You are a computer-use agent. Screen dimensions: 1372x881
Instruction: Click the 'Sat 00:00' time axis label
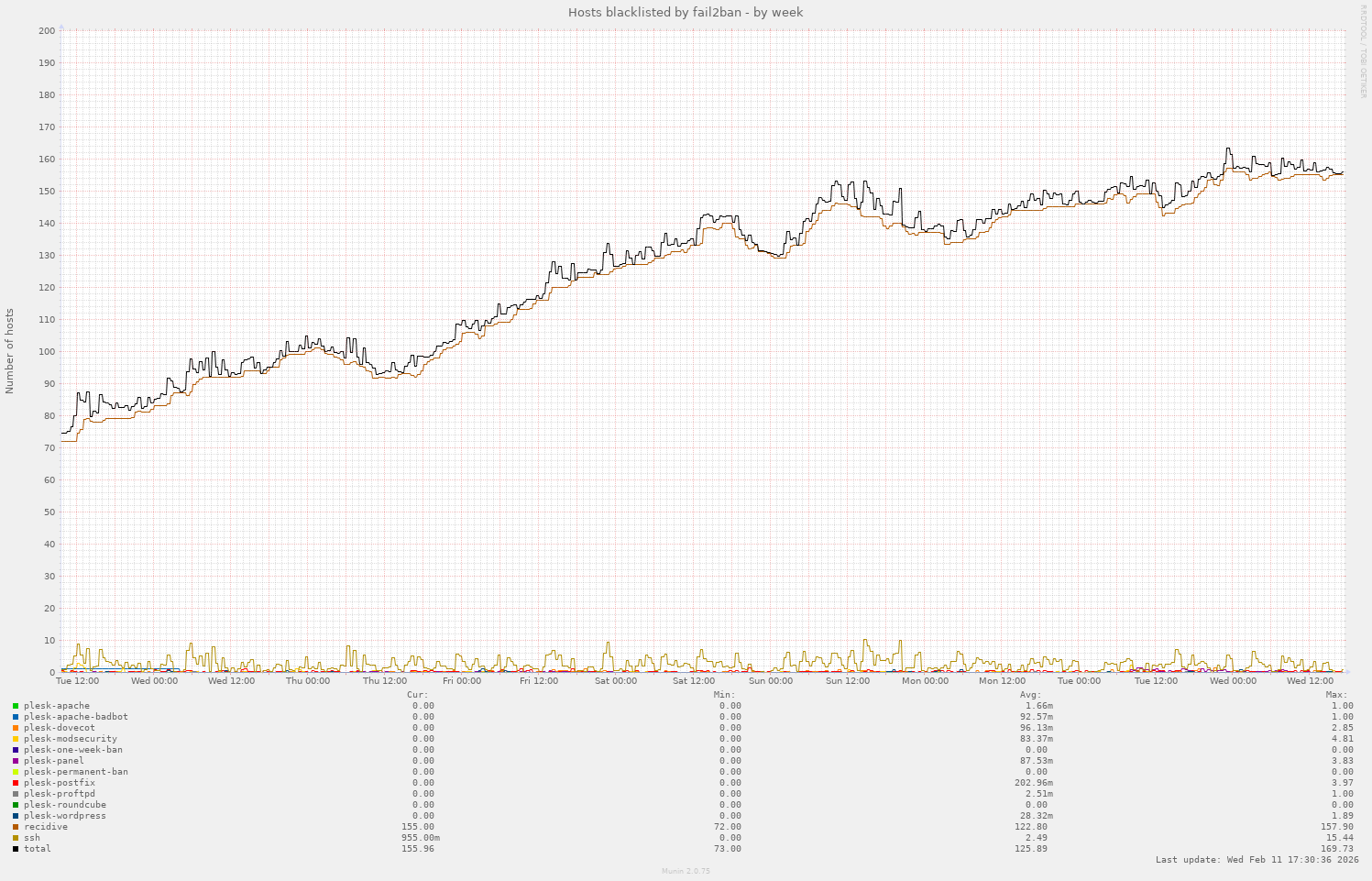point(616,681)
